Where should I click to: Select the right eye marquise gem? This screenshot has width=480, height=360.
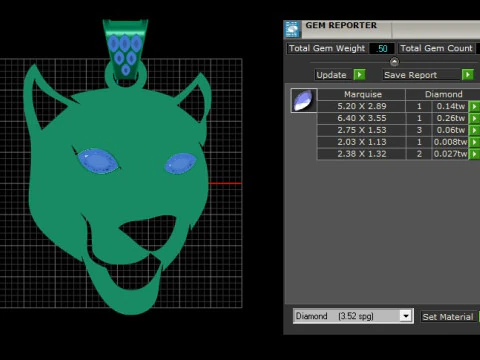tap(180, 163)
